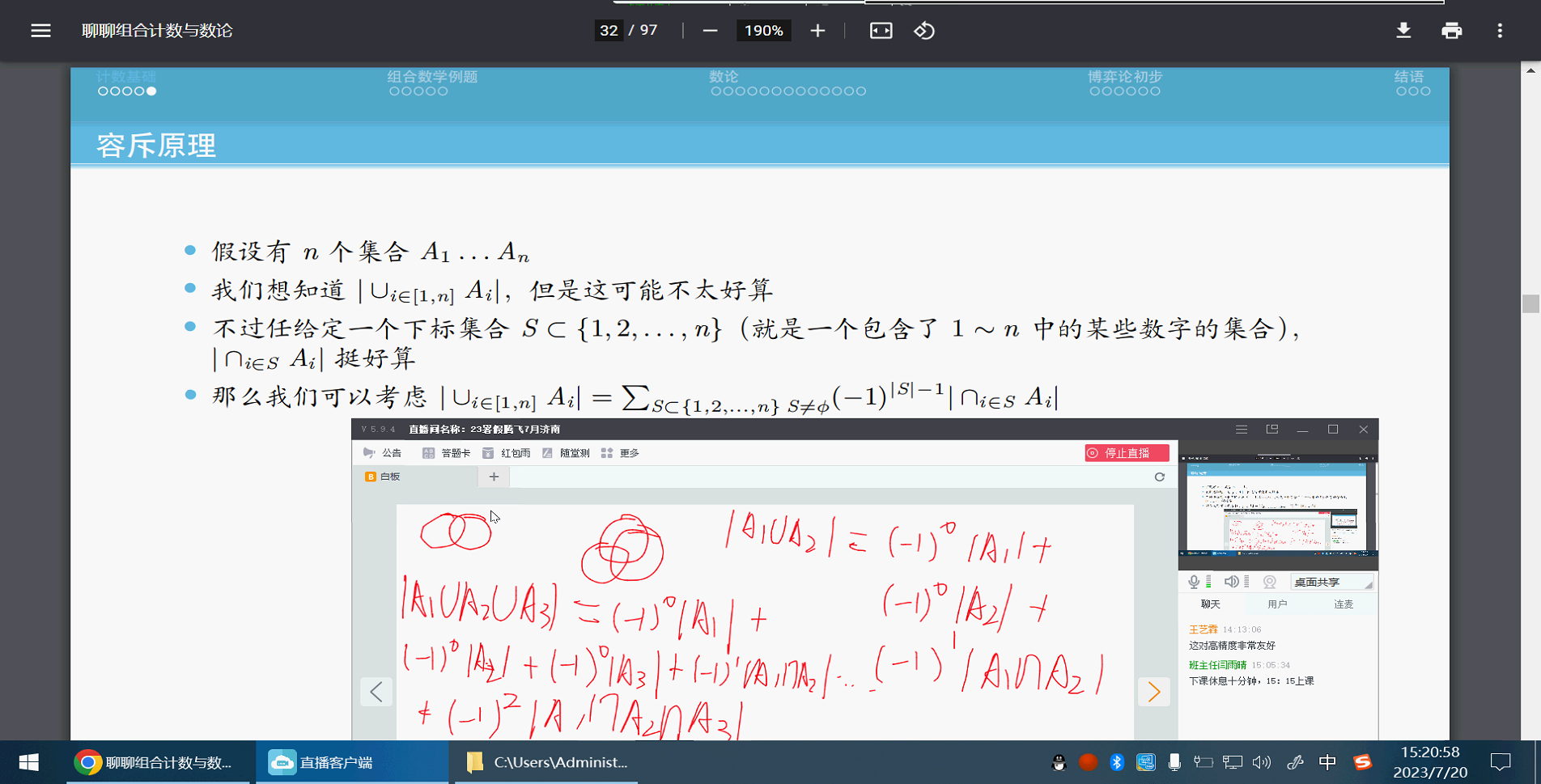Rotate the PDF counterclockwise
This screenshot has height=784, width=1541.
point(924,31)
